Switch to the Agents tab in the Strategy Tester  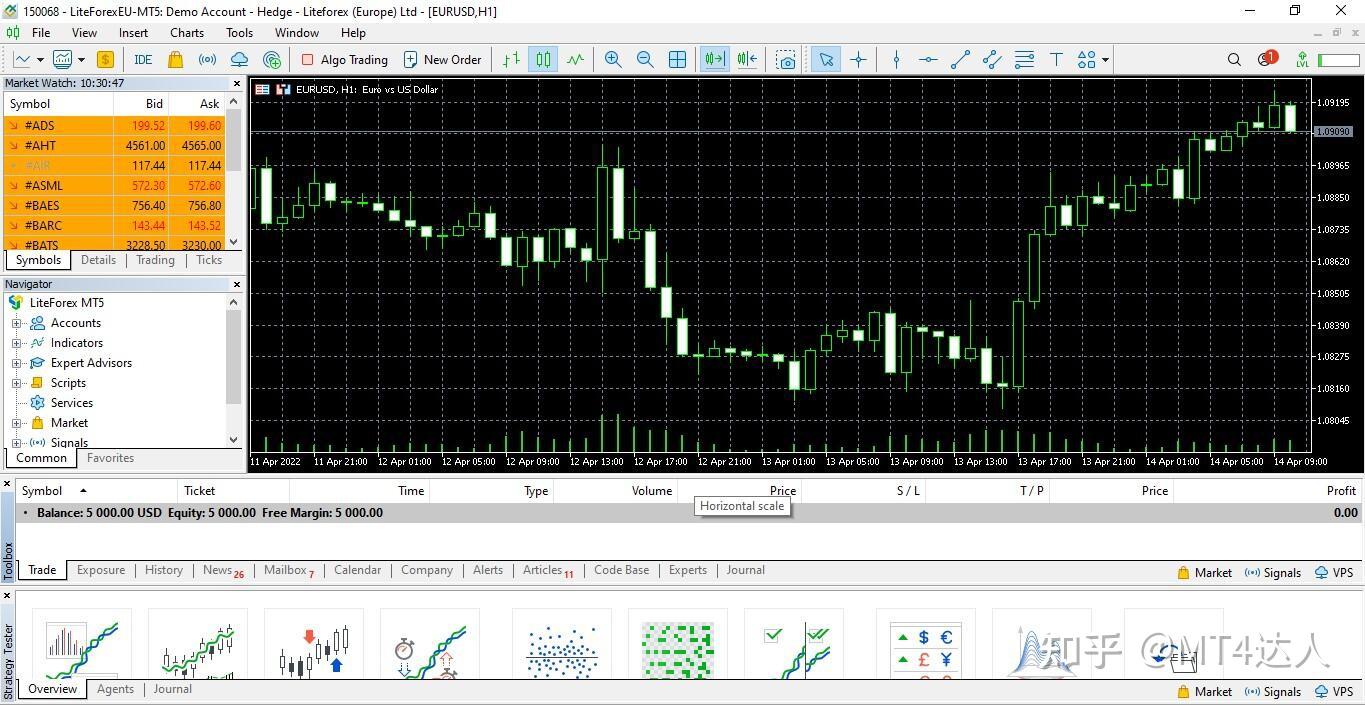(115, 689)
